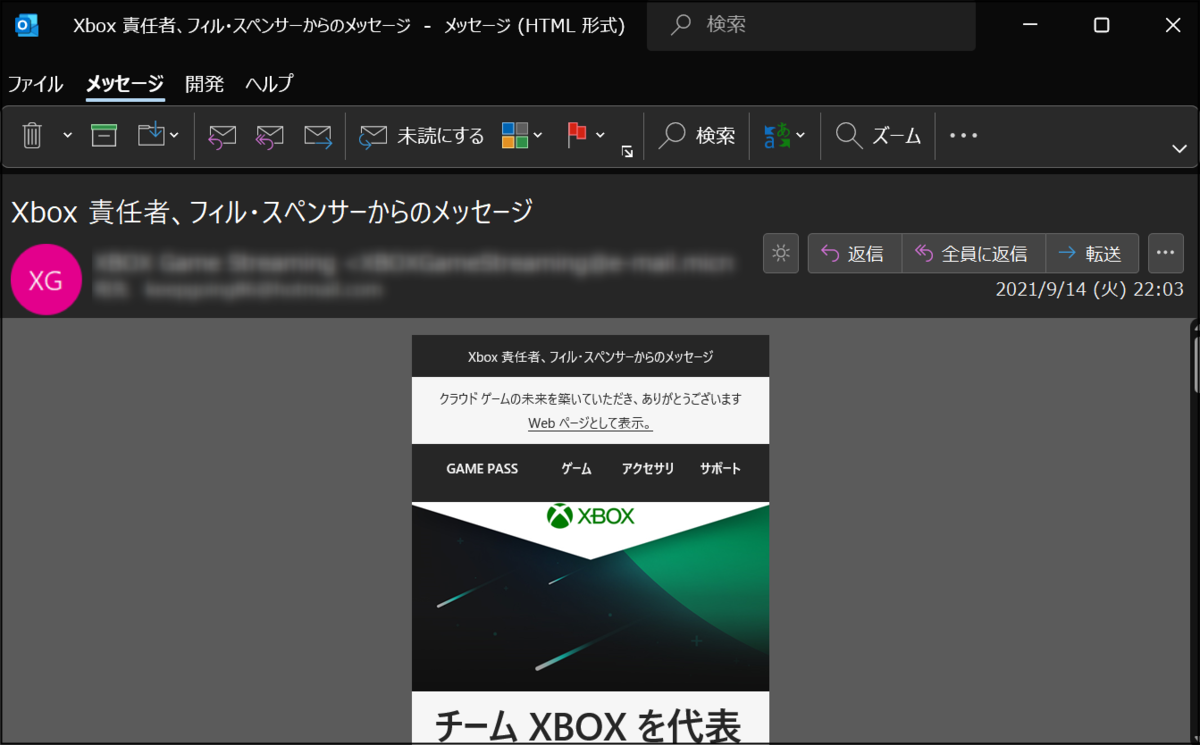1200x745 pixels.
Task: Open the delete options dropdown arrow
Action: [66, 135]
